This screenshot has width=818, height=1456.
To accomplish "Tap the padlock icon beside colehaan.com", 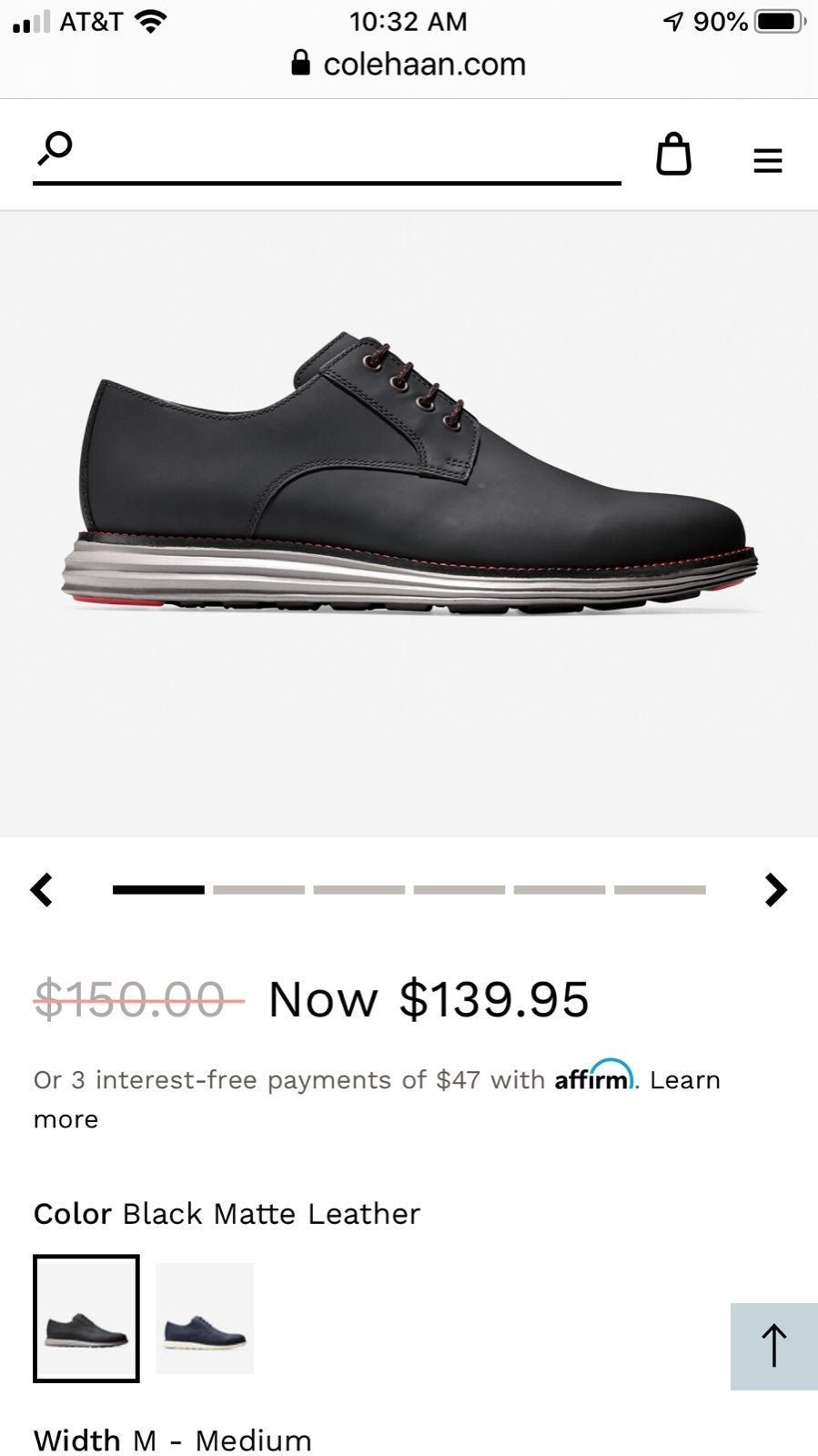I will tap(300, 62).
